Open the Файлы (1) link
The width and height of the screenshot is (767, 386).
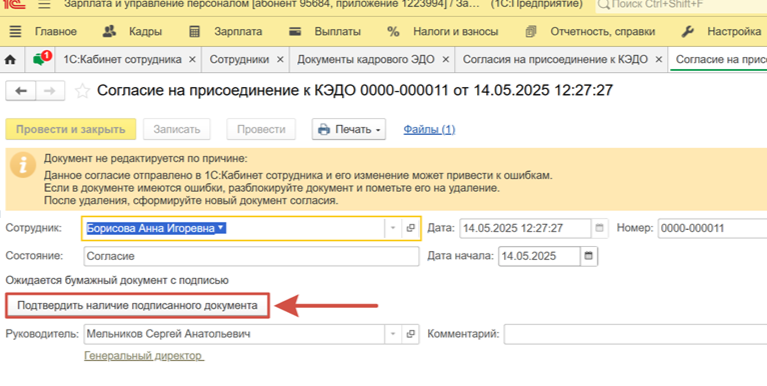tap(429, 130)
